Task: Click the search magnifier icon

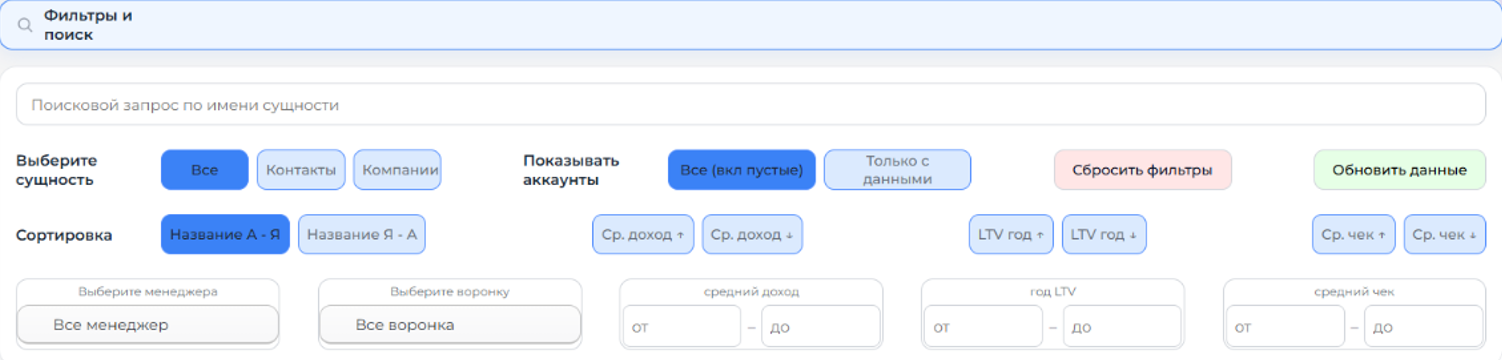Action: click(25, 26)
